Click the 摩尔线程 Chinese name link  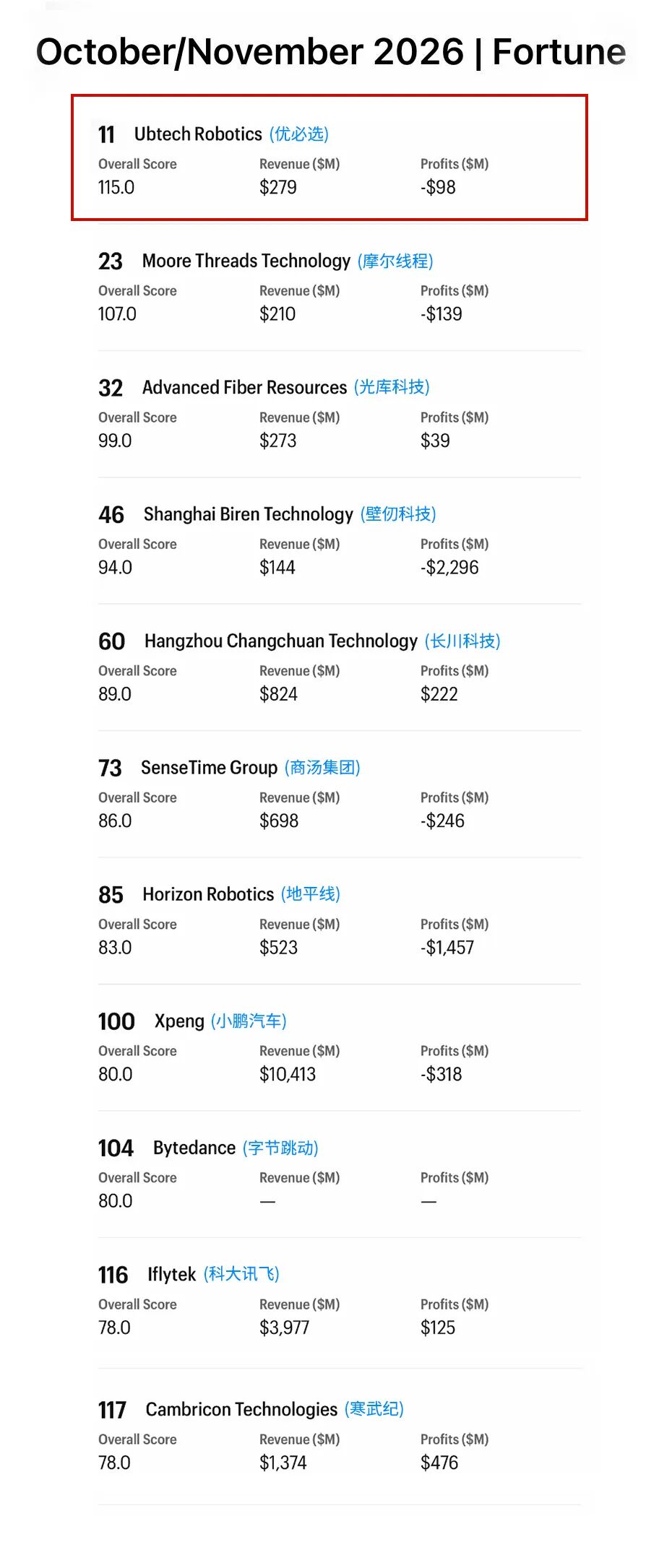pos(395,261)
